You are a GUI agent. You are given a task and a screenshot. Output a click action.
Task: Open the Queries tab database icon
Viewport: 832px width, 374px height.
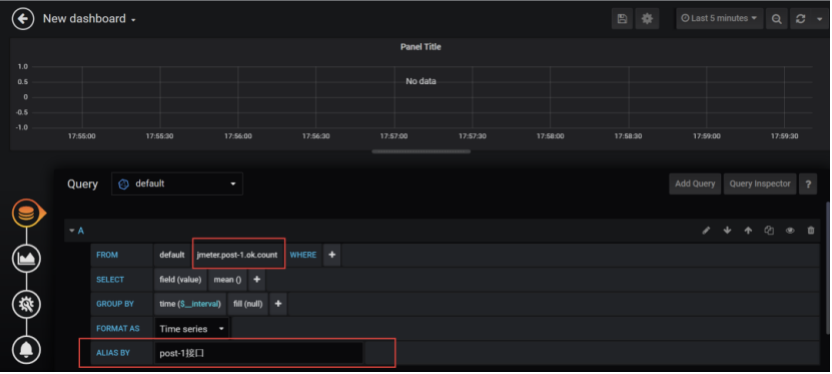point(26,214)
